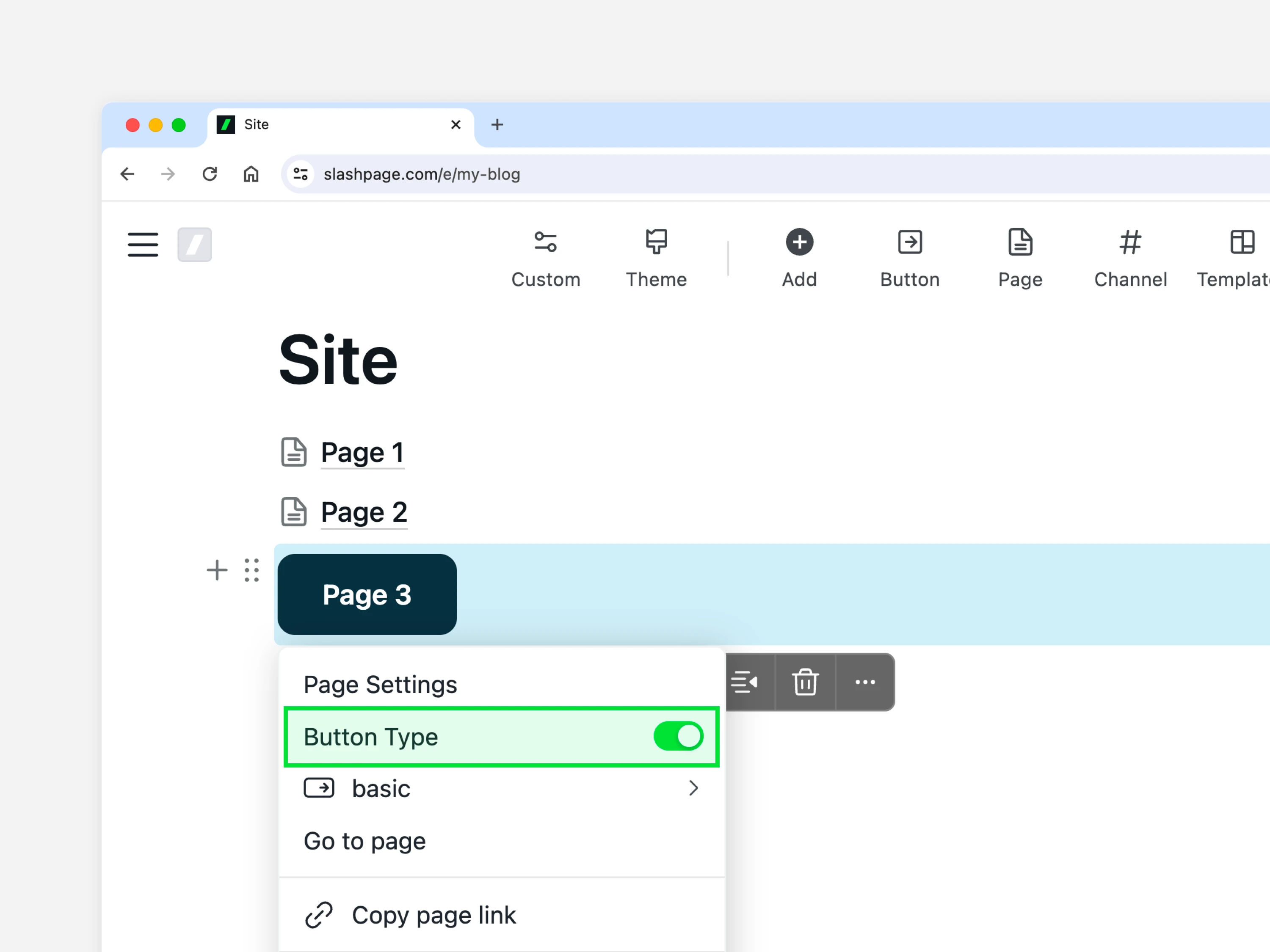Click the plus icon beside Page 3
The height and width of the screenshot is (952, 1270).
point(217,570)
